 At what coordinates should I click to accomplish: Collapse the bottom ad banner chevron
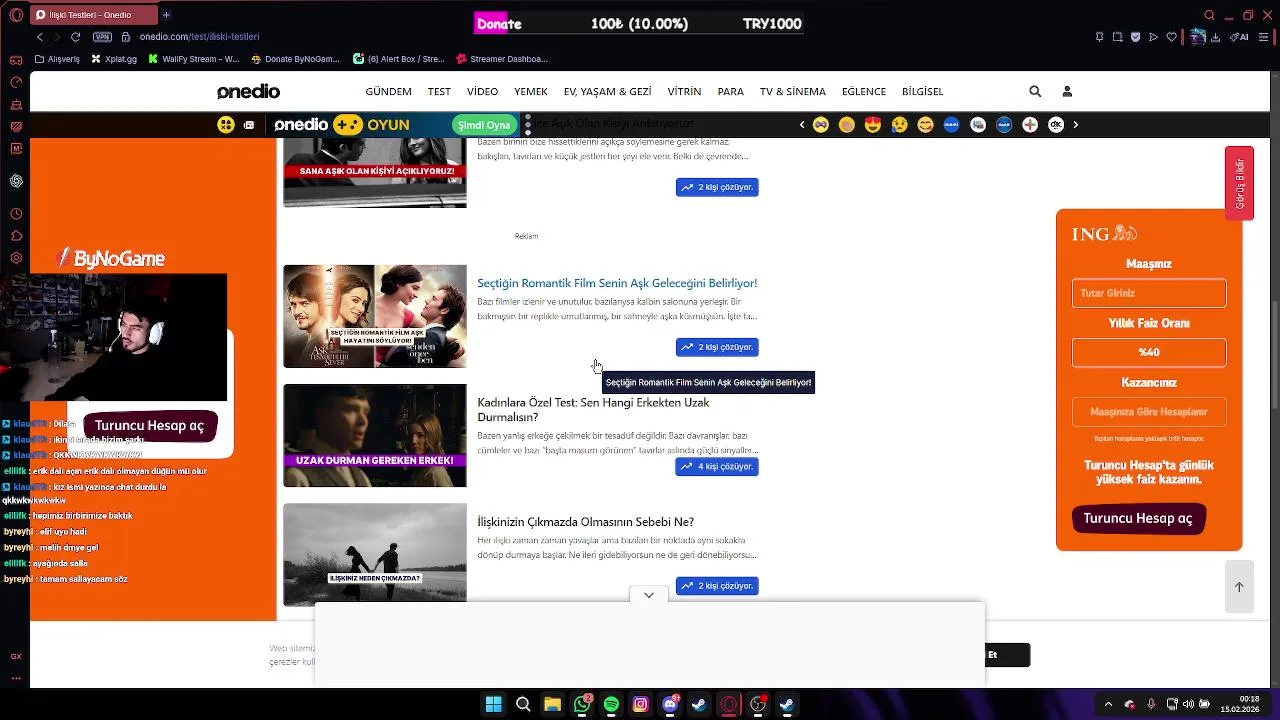coord(649,595)
